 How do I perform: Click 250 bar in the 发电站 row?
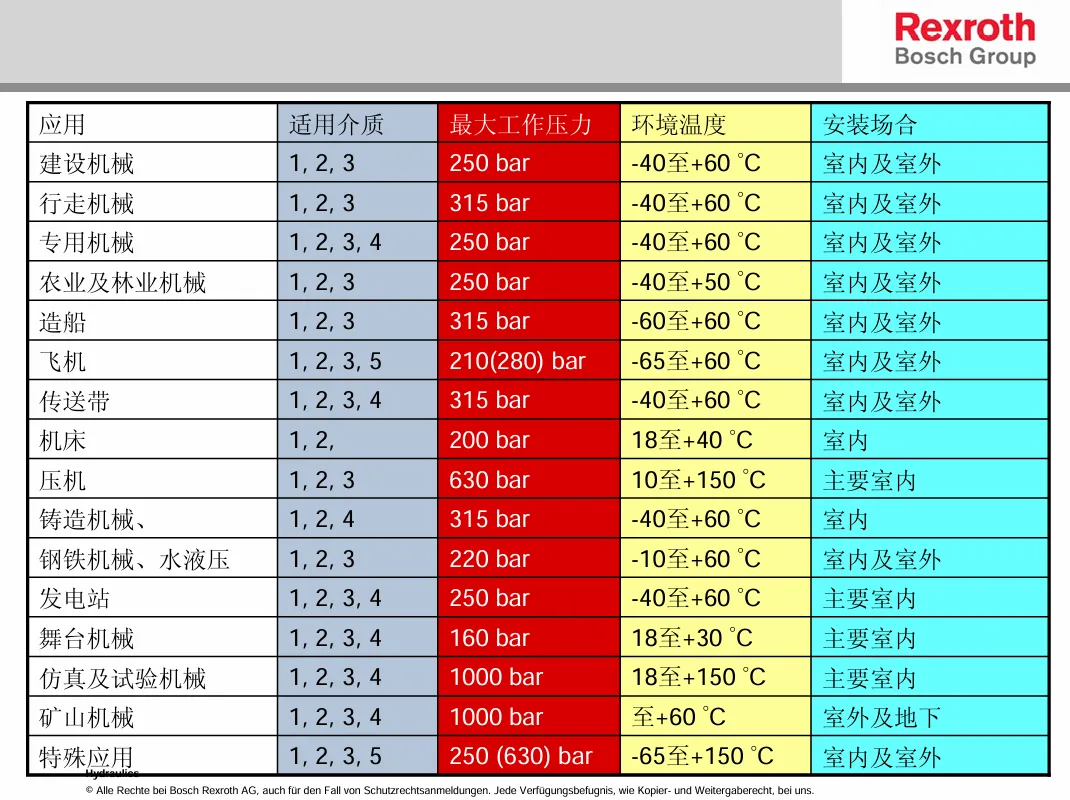[x=489, y=599]
